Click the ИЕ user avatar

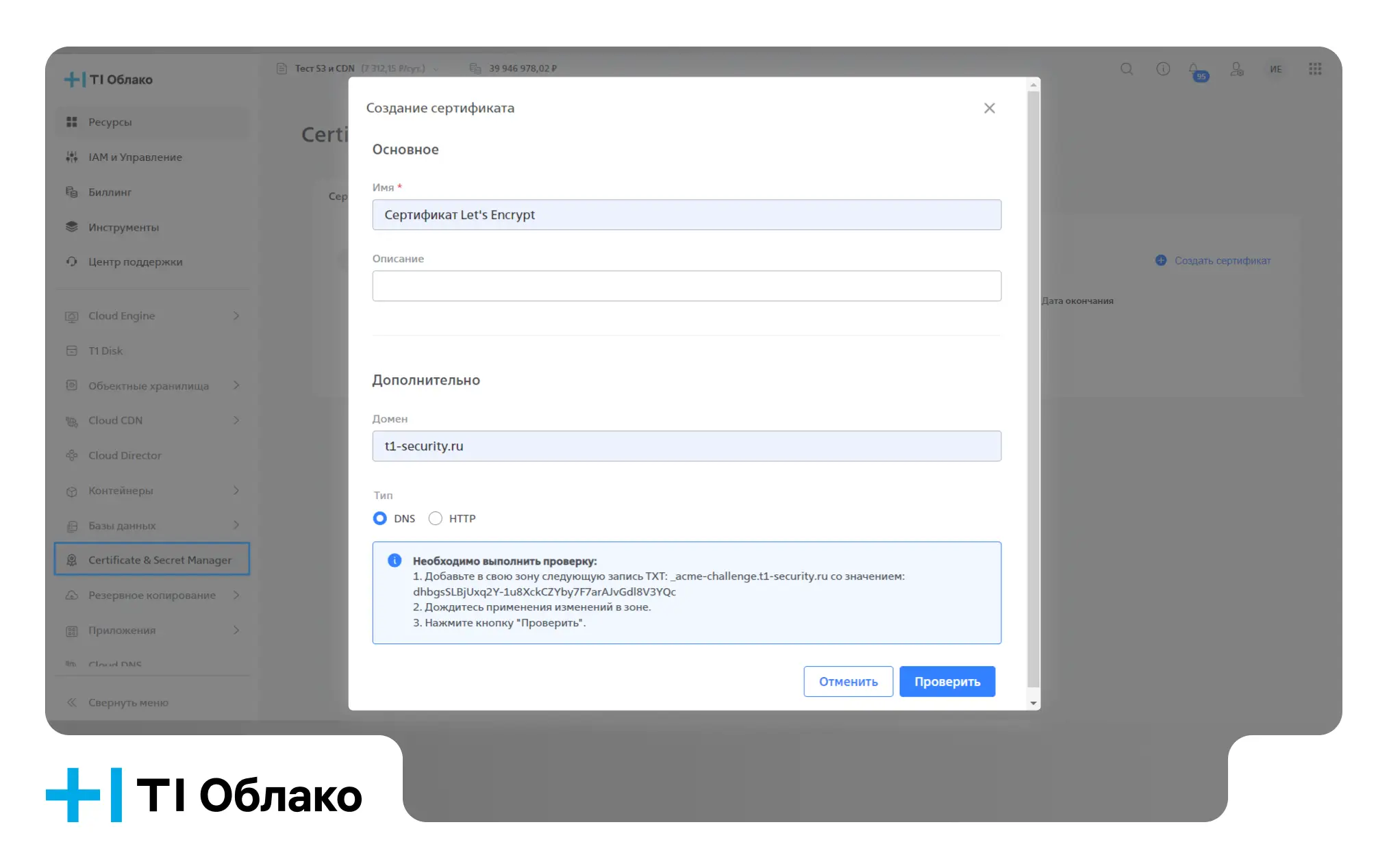pyautogui.click(x=1275, y=69)
